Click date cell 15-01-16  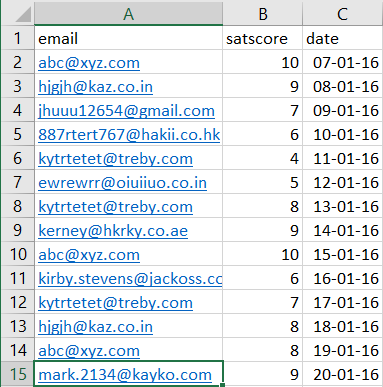342,254
